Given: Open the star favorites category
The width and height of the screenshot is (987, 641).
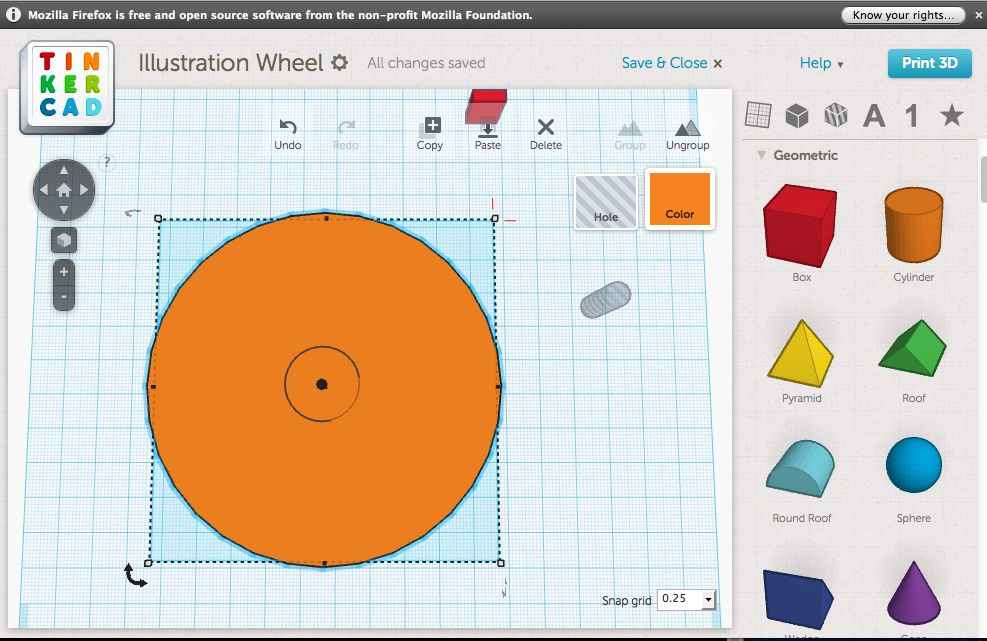Looking at the screenshot, I should (x=951, y=115).
